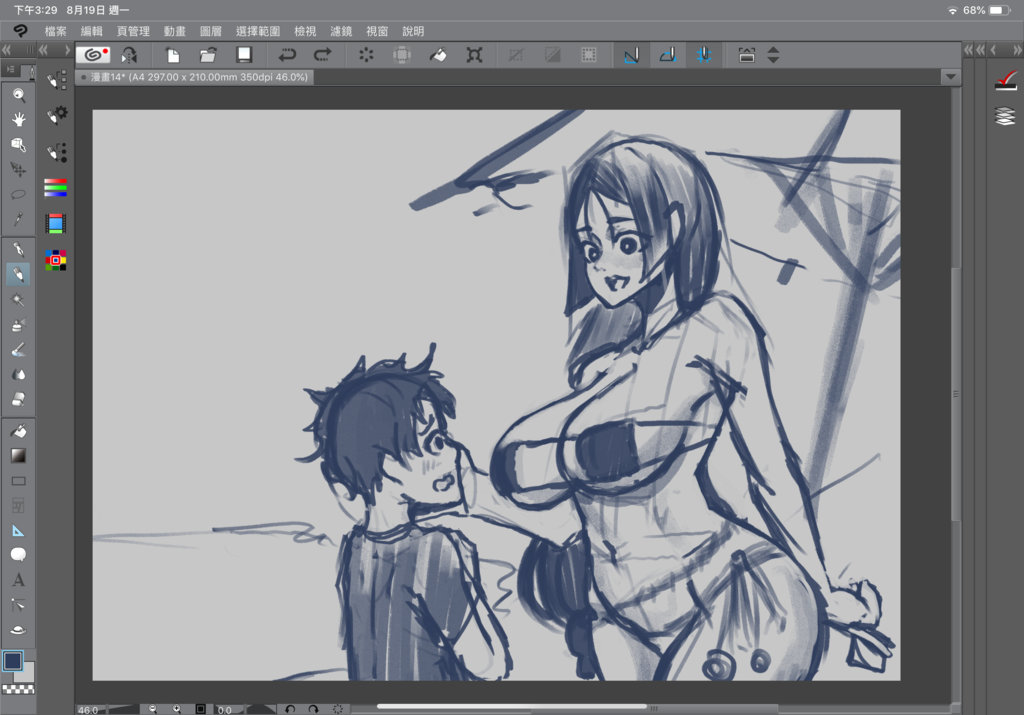Screen dimensions: 1024x715
Task: Open the Quick Access palette icon
Action: tap(1006, 81)
